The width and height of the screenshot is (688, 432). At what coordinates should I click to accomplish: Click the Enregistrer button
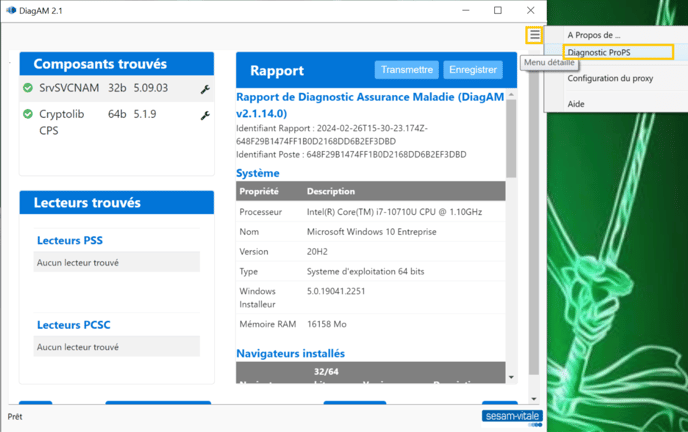coord(473,70)
